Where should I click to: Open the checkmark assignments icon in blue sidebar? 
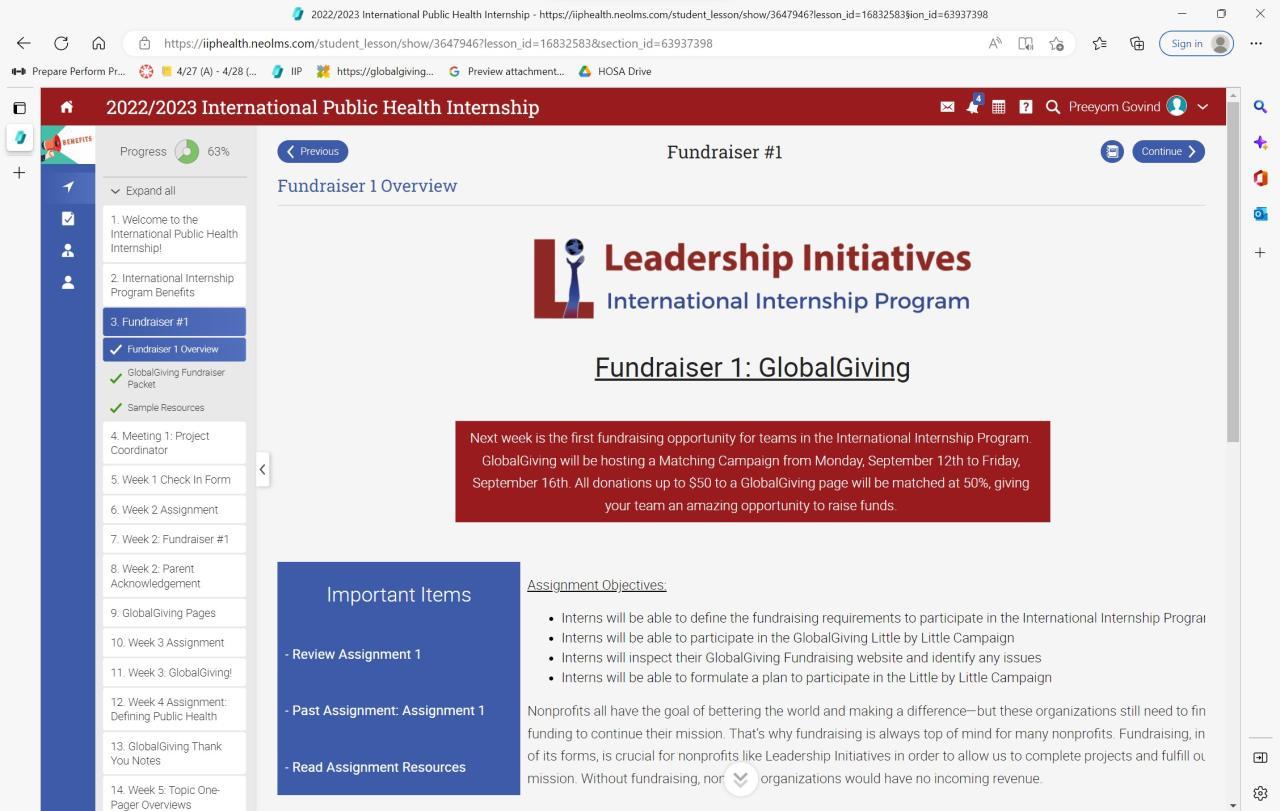click(x=67, y=219)
